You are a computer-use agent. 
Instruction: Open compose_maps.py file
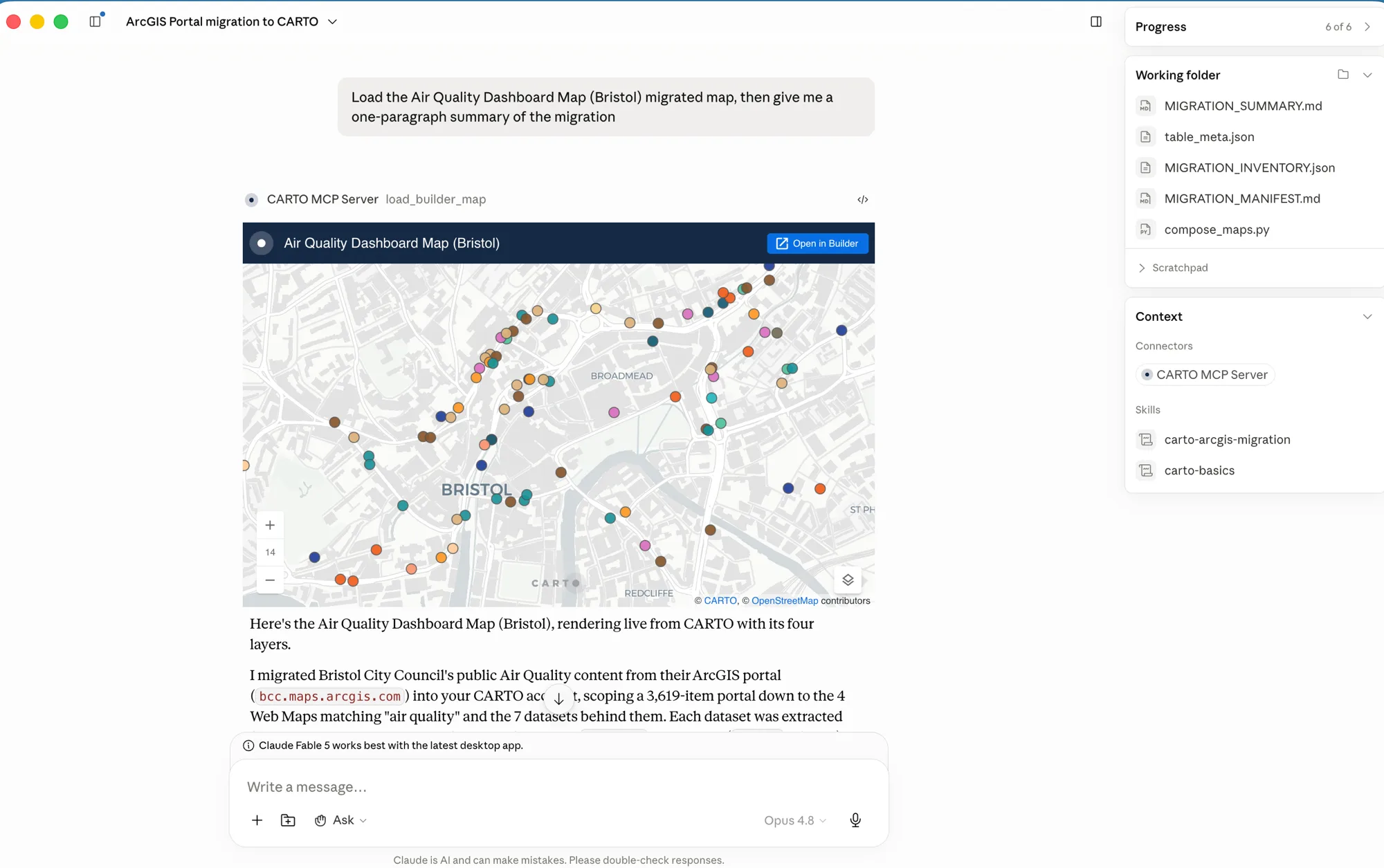[1217, 230]
